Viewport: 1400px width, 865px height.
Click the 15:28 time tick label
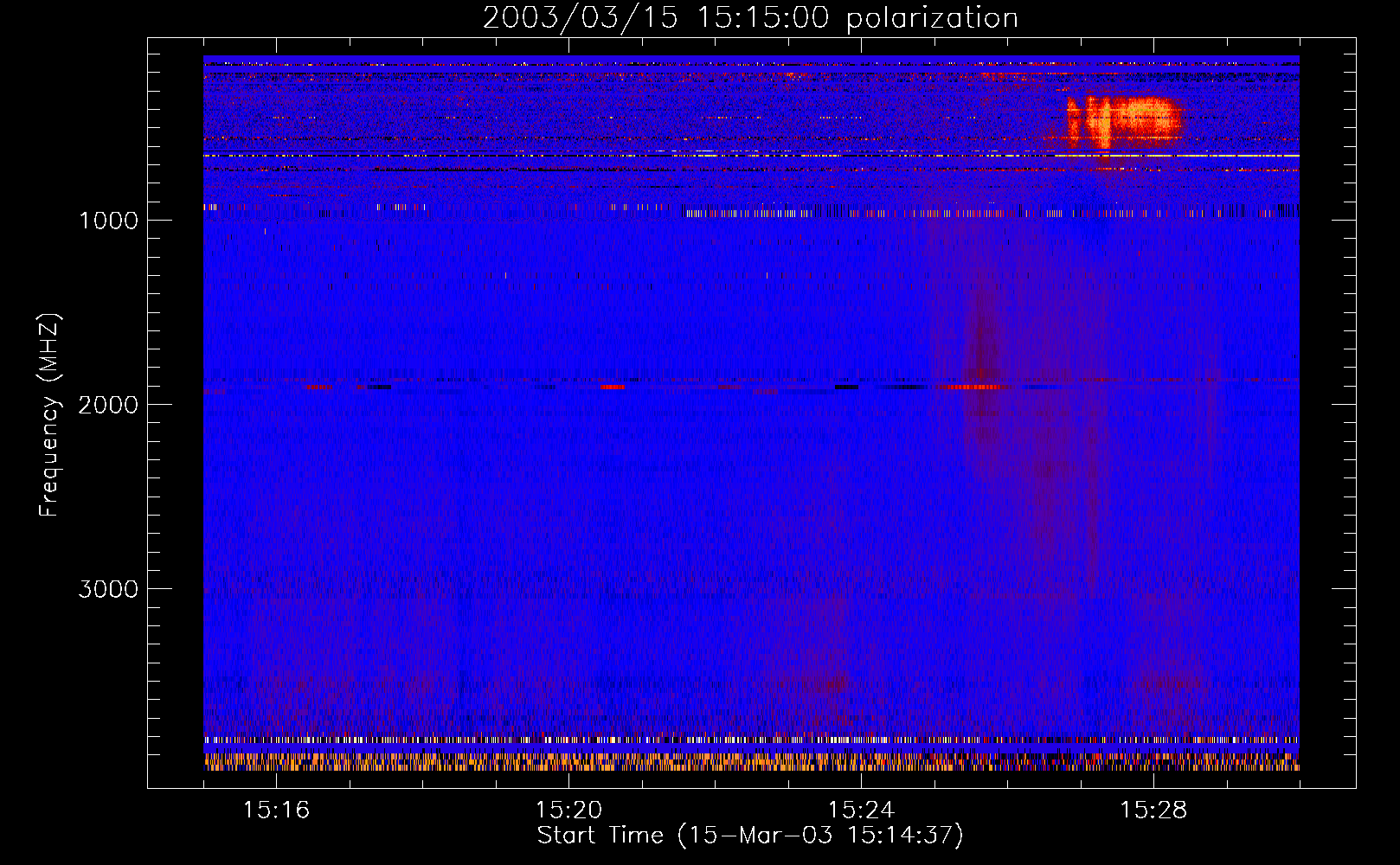click(x=1153, y=811)
